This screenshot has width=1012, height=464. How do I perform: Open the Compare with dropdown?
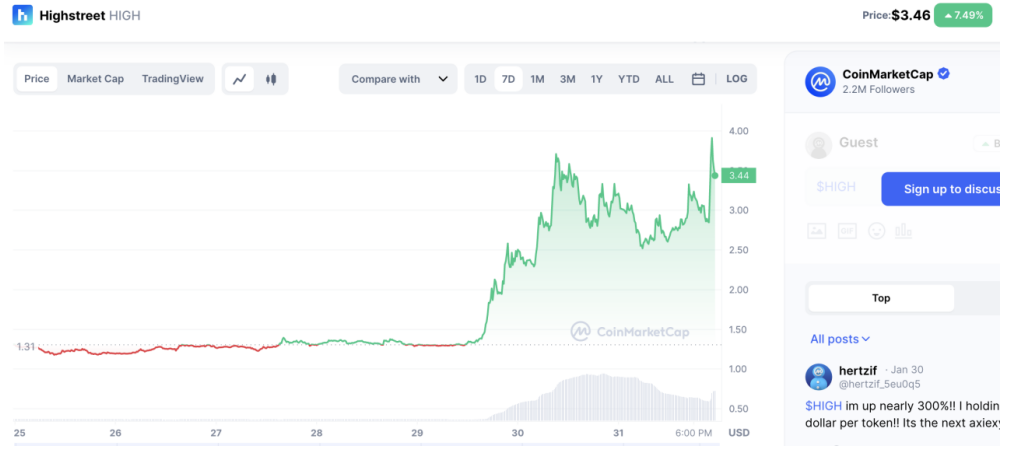click(399, 79)
